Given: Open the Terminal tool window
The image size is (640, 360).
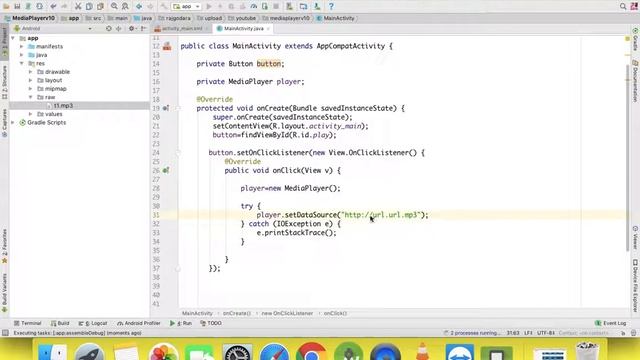Looking at the screenshot, I should coord(27,323).
